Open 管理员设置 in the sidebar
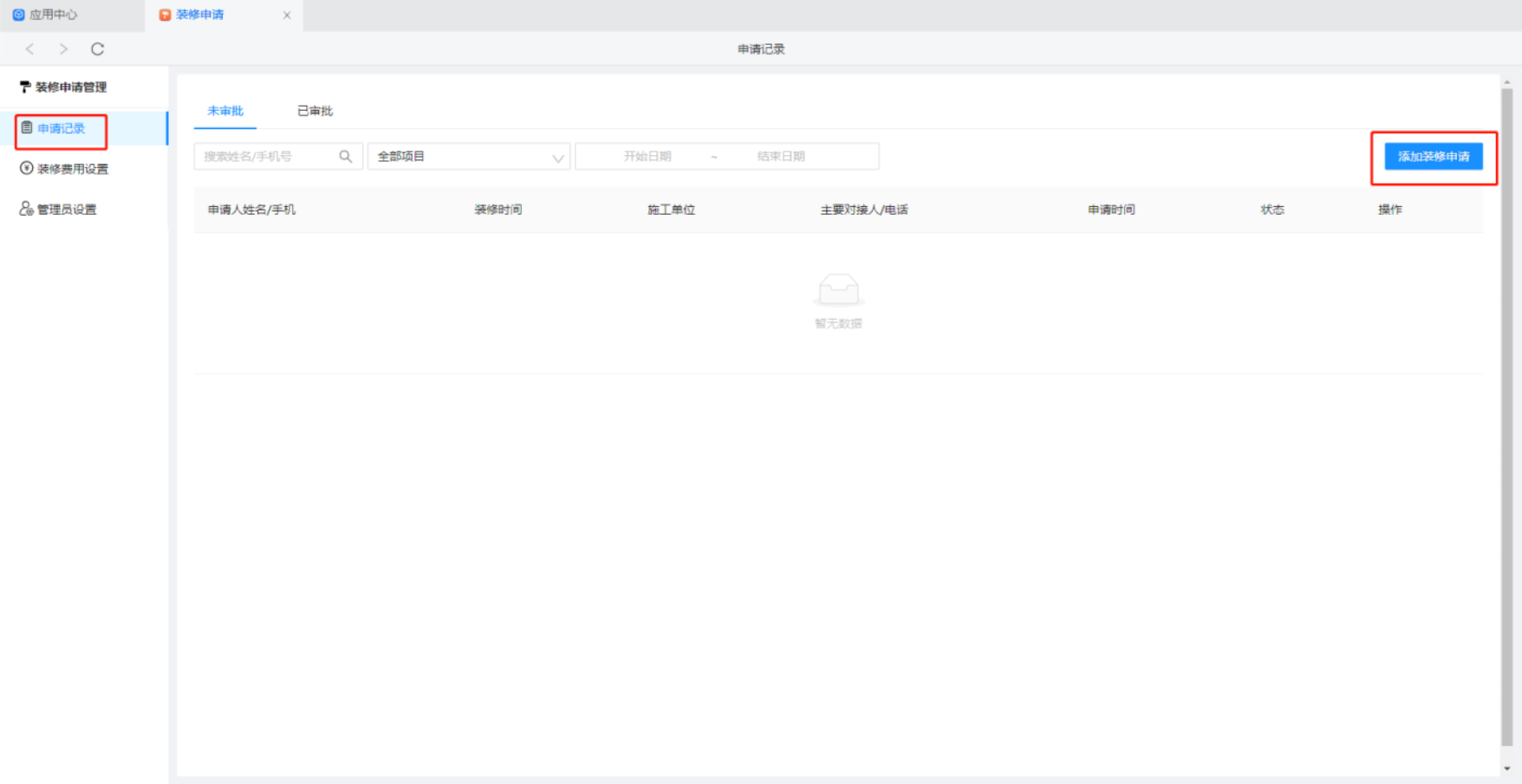 [67, 210]
